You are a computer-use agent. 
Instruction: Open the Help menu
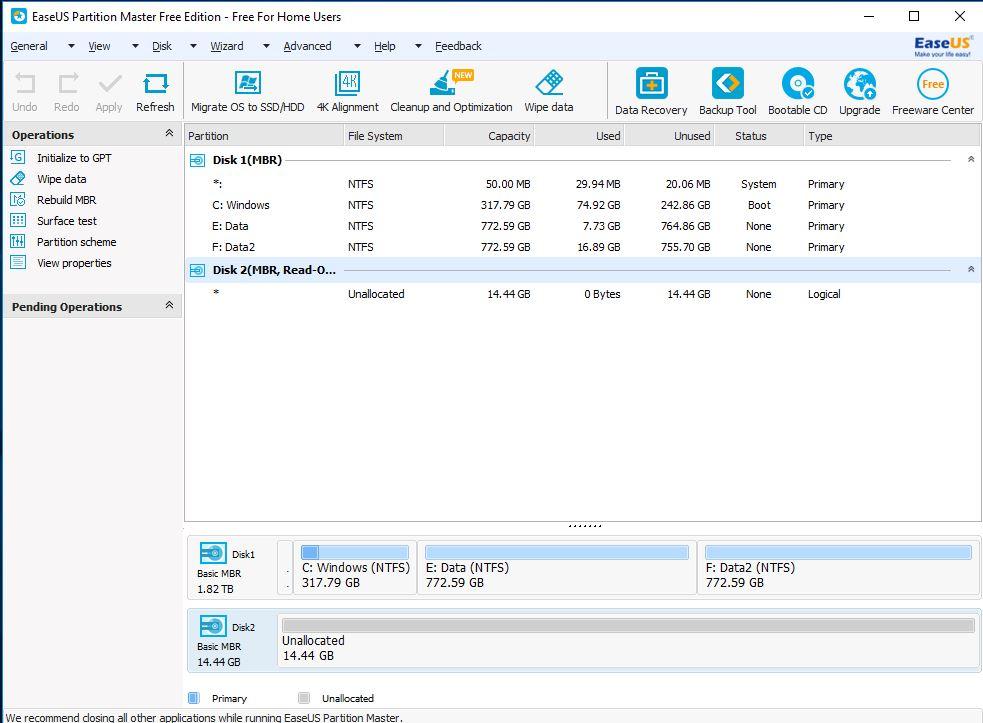(384, 46)
